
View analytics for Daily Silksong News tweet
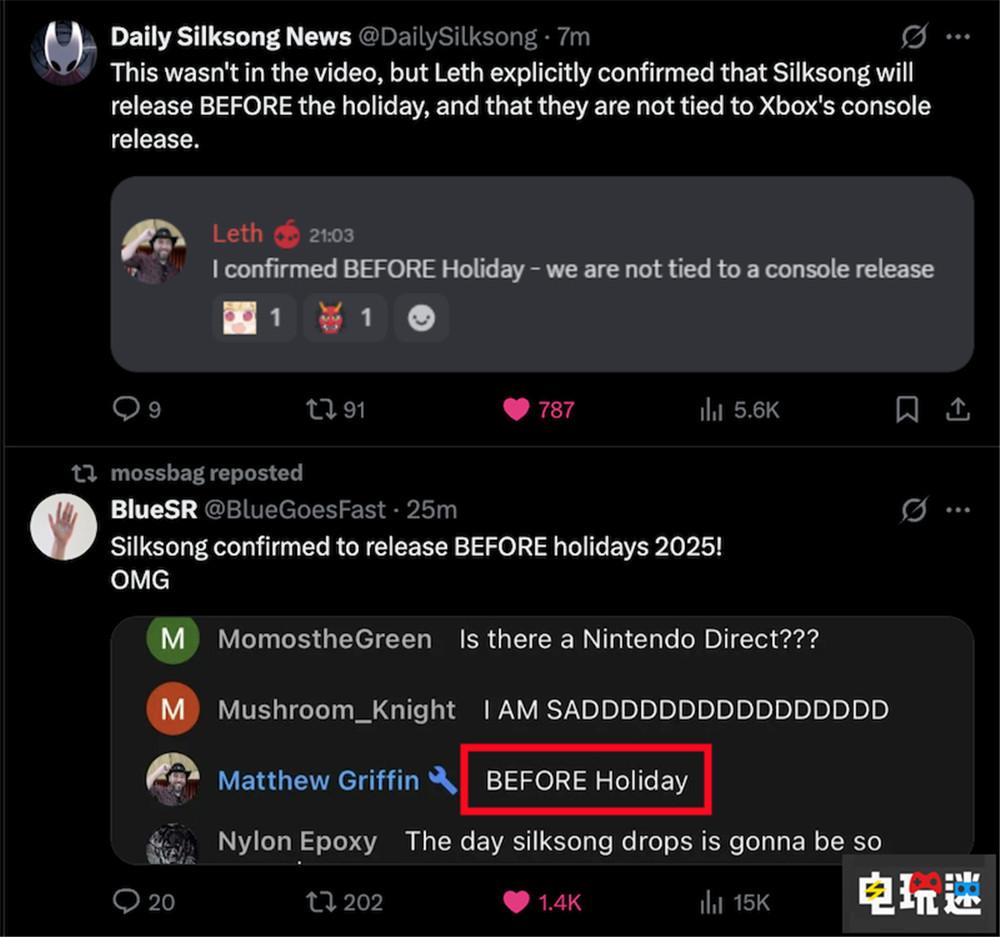click(712, 409)
